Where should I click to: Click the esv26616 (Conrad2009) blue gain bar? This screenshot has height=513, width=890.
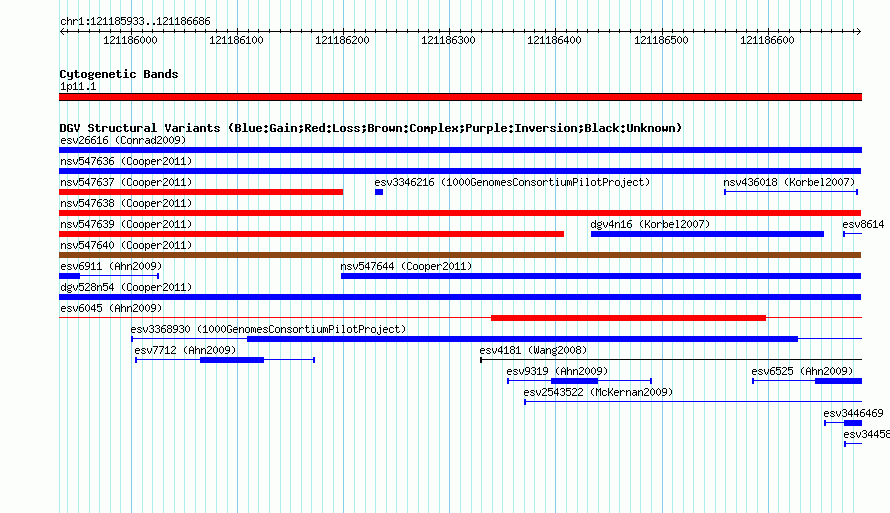click(x=460, y=150)
